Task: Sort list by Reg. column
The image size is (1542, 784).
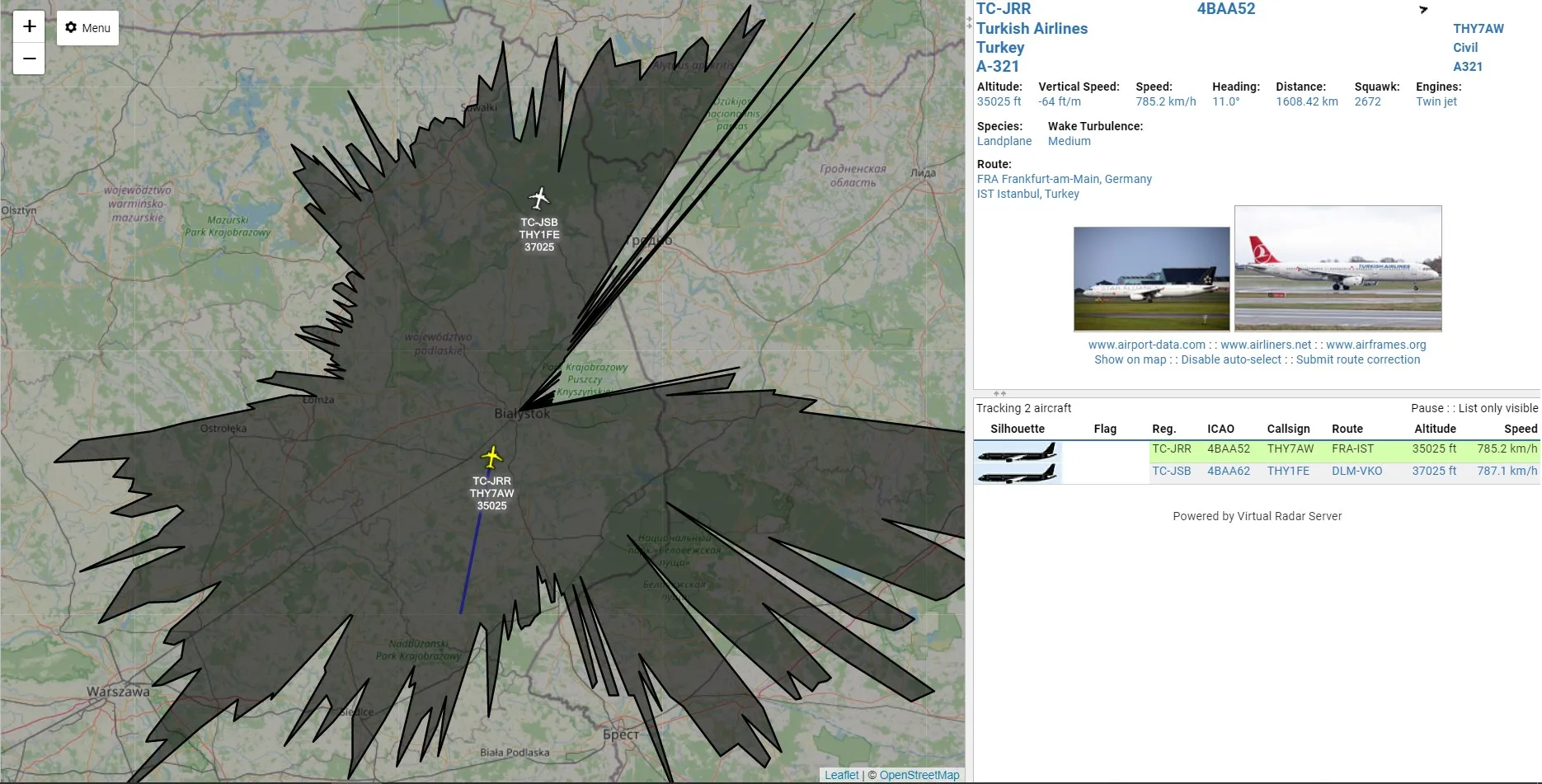Action: click(1164, 429)
